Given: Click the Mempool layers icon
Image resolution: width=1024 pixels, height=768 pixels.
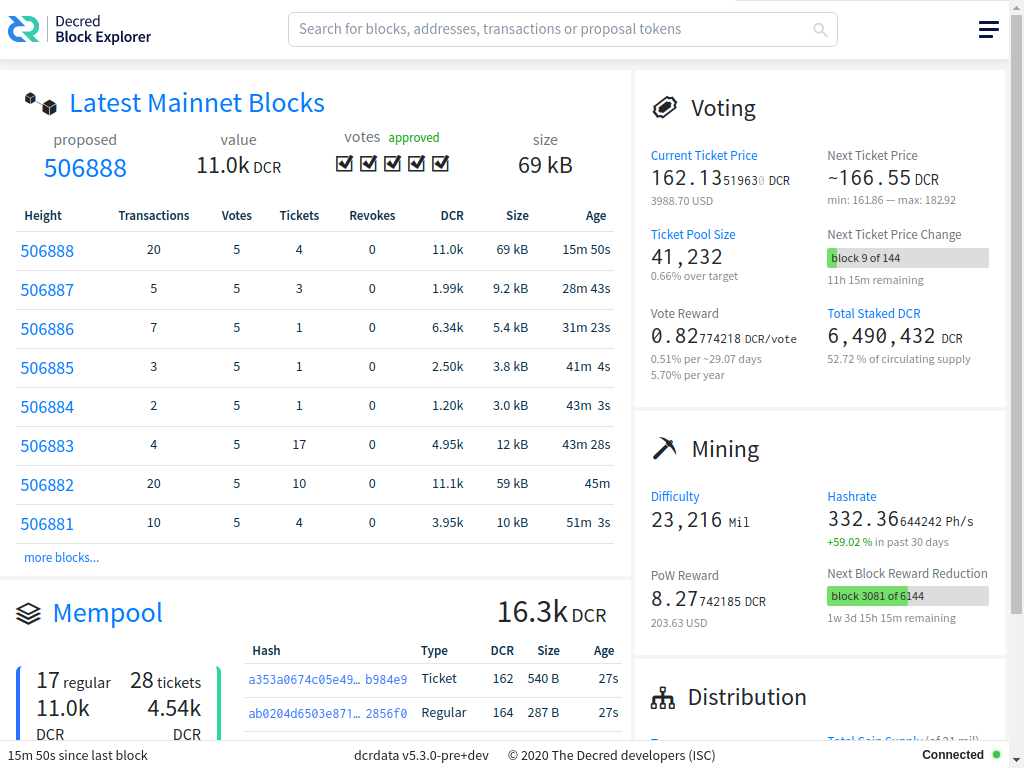Looking at the screenshot, I should pyautogui.click(x=28, y=613).
